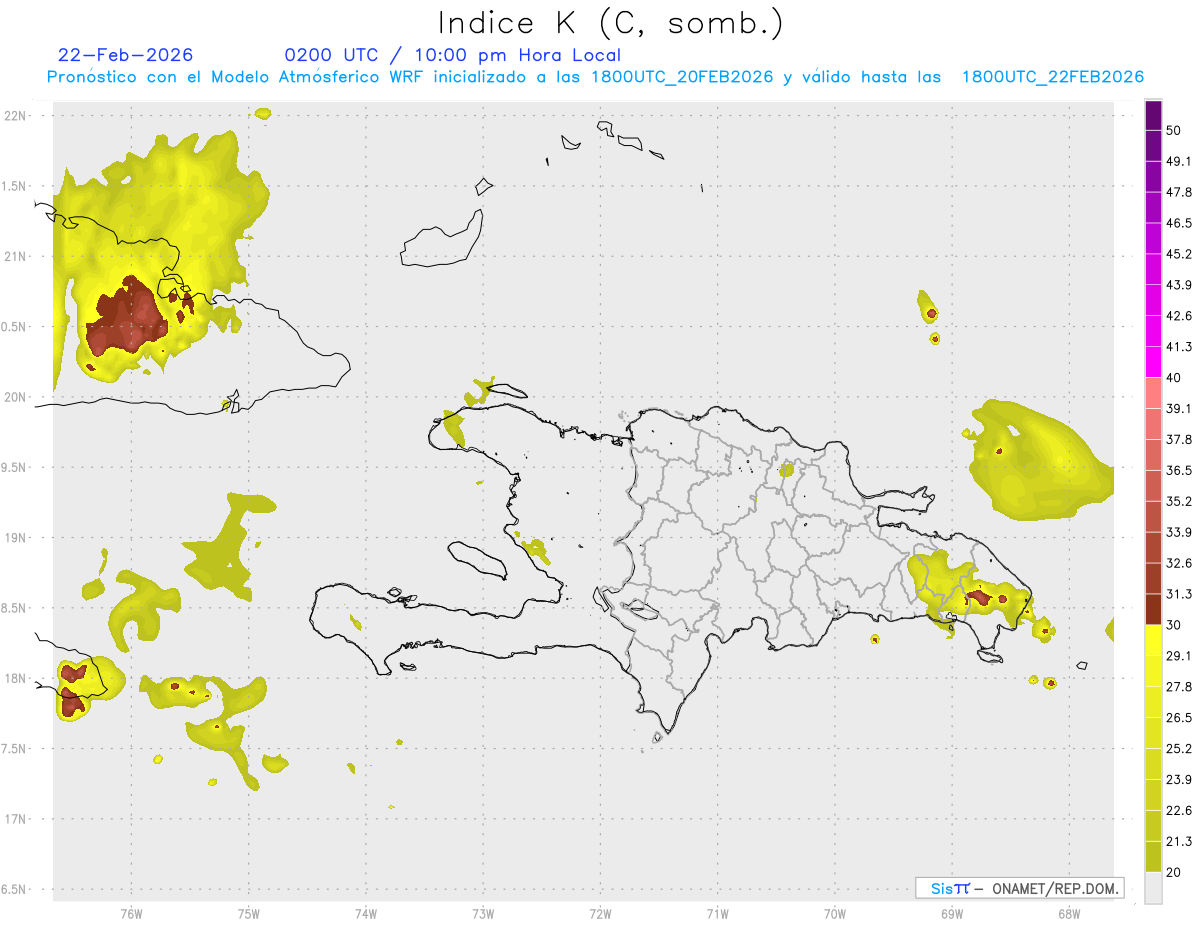
Task: Click the olive swatch between 20 and 21.3
Action: click(x=1153, y=857)
